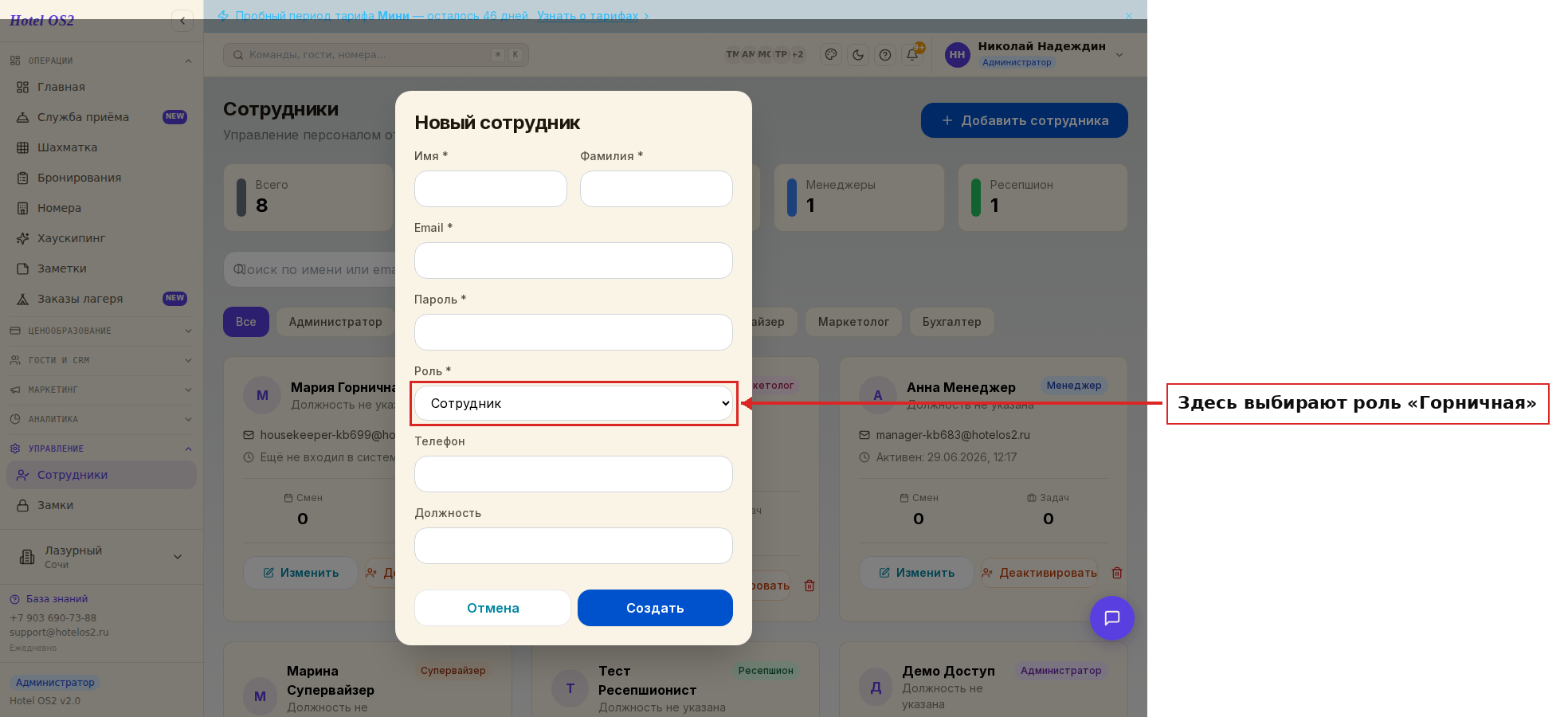
Task: Click Изменить on Мария Горничная card
Action: click(x=300, y=573)
